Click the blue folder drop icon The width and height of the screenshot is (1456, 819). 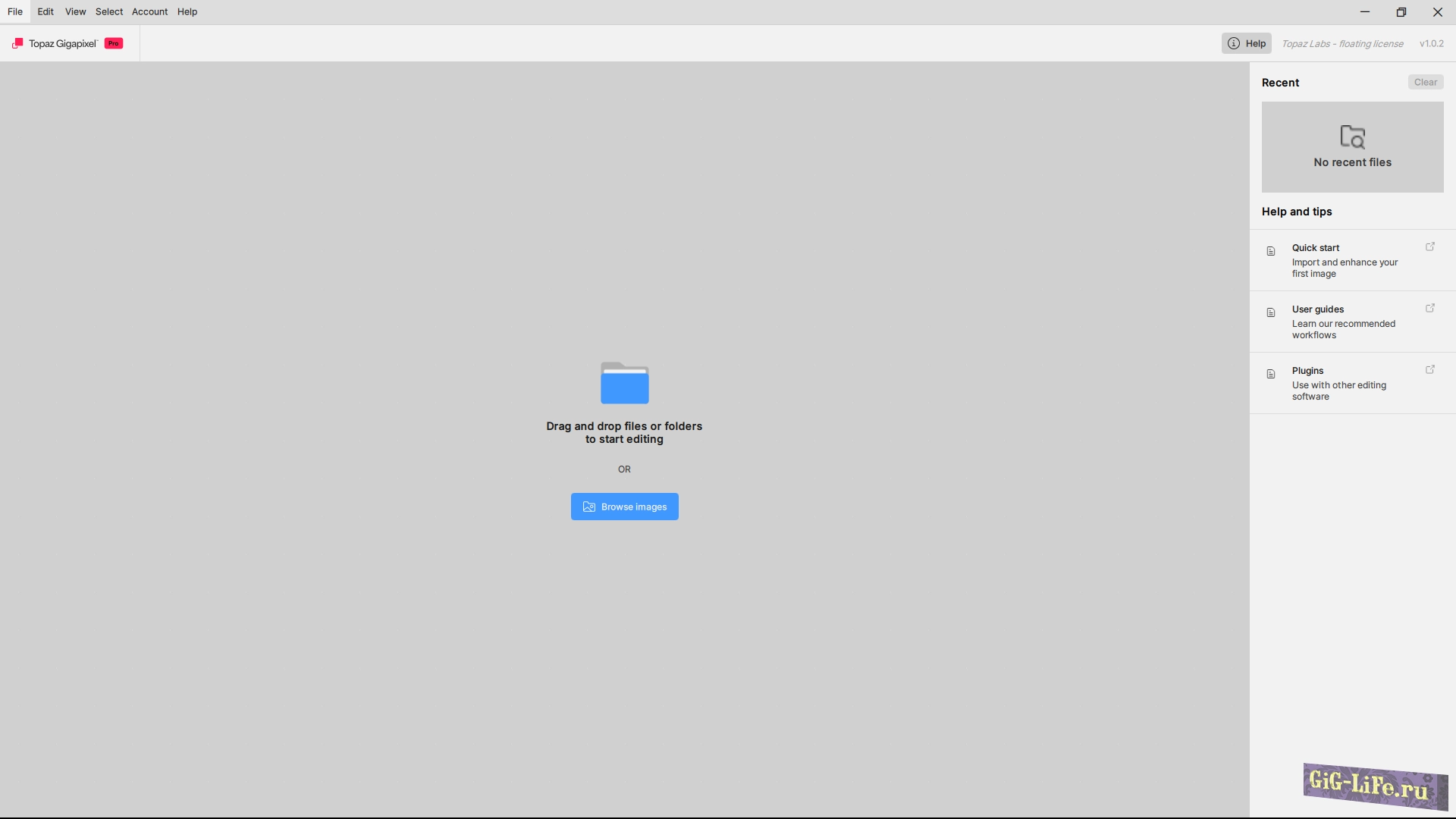(624, 383)
